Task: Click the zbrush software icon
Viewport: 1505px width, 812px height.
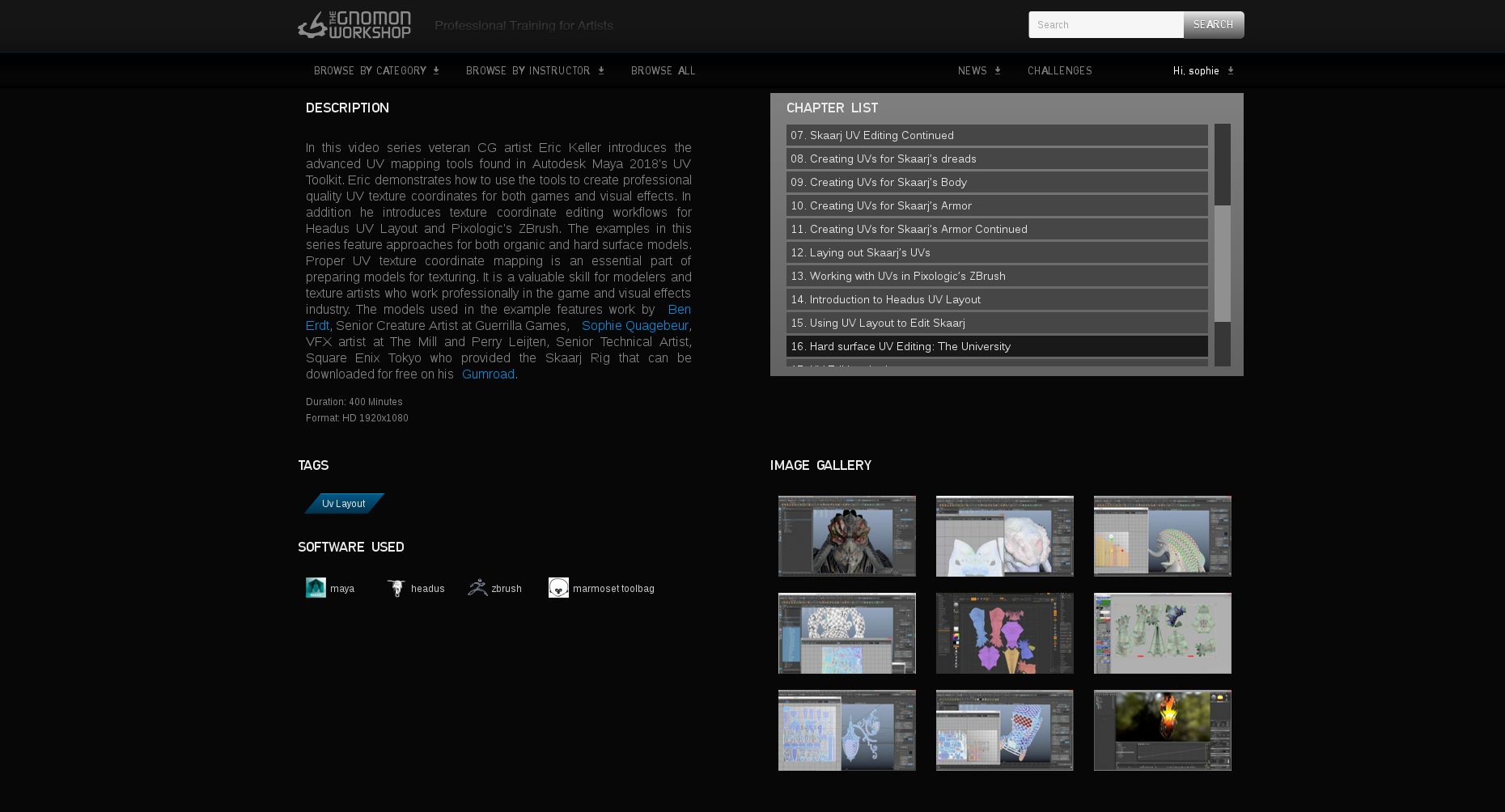Action: click(x=477, y=587)
